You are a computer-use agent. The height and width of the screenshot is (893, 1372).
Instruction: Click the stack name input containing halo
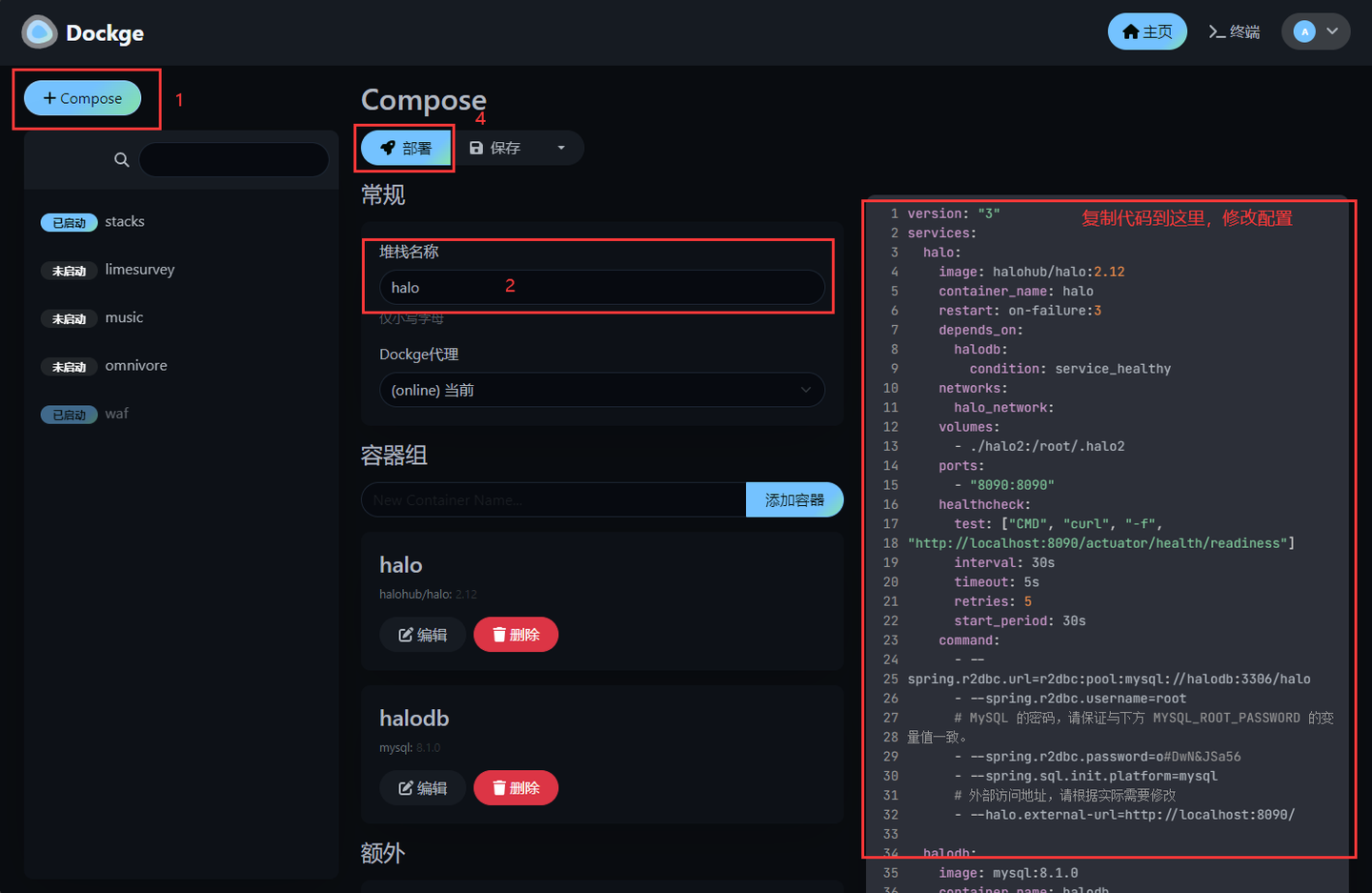coord(602,287)
